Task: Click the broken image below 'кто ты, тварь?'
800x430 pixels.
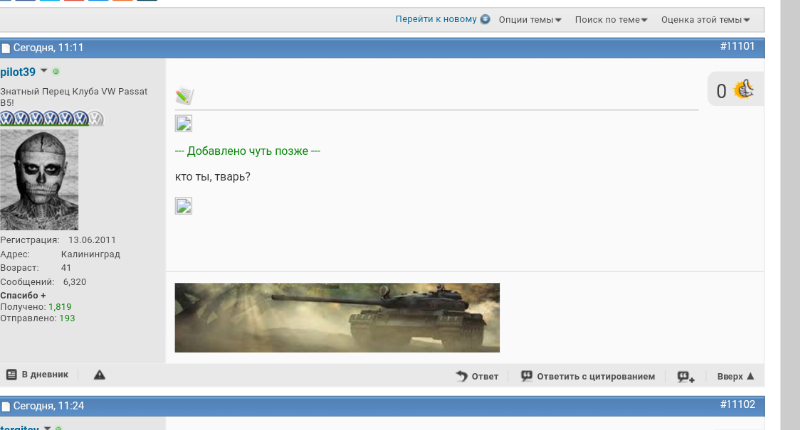Action: tap(183, 206)
